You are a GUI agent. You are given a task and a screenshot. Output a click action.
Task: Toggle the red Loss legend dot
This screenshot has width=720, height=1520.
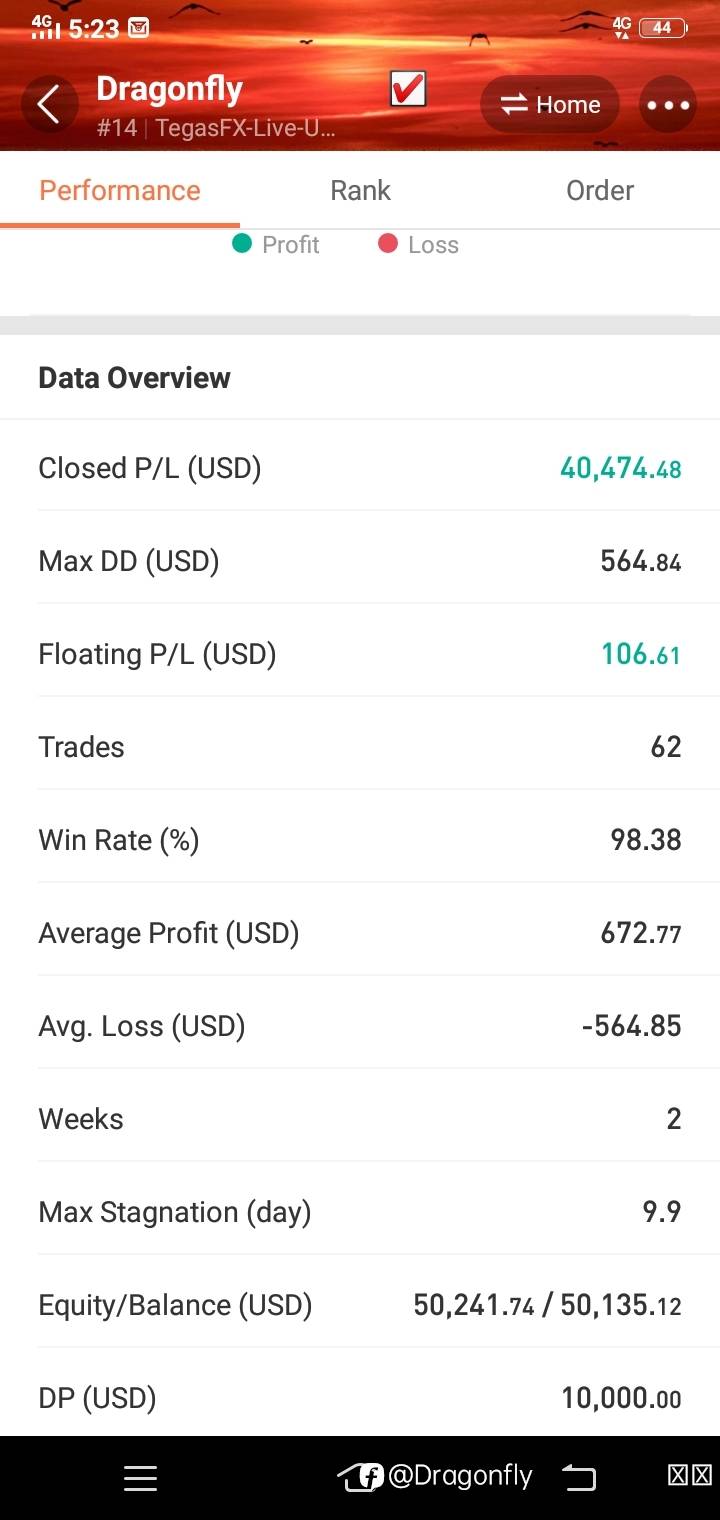pyautogui.click(x=388, y=244)
